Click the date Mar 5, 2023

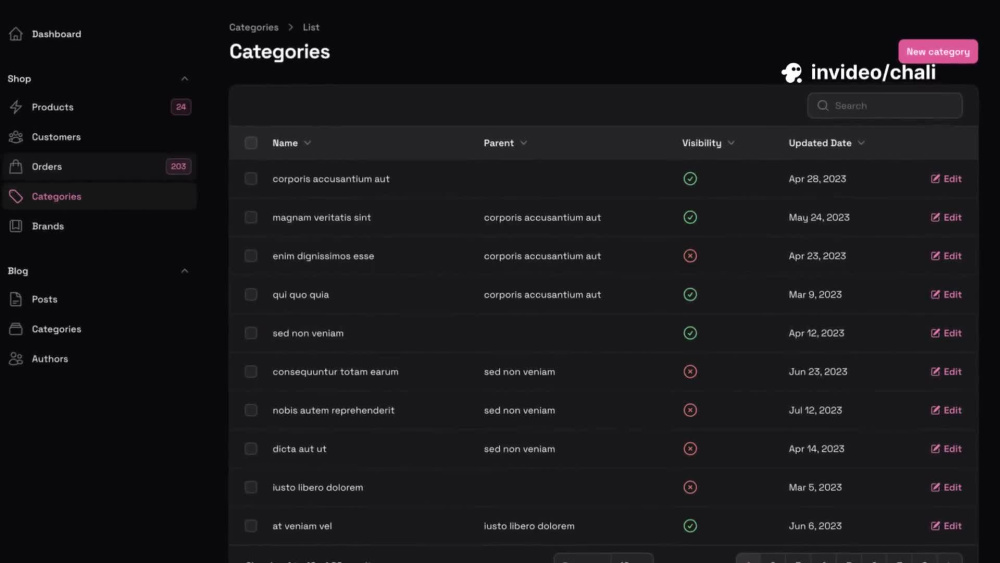coord(815,487)
